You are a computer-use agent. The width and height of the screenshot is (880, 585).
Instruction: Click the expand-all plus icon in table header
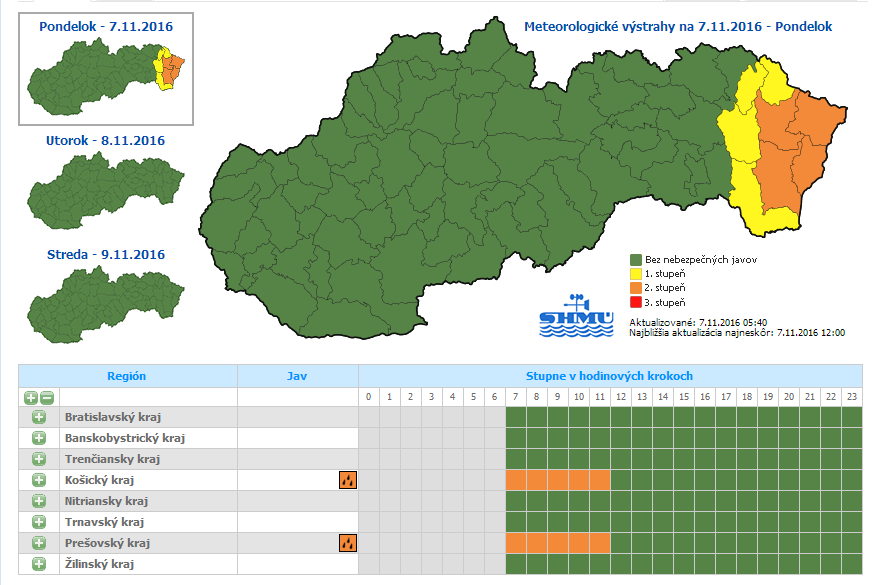pos(32,397)
